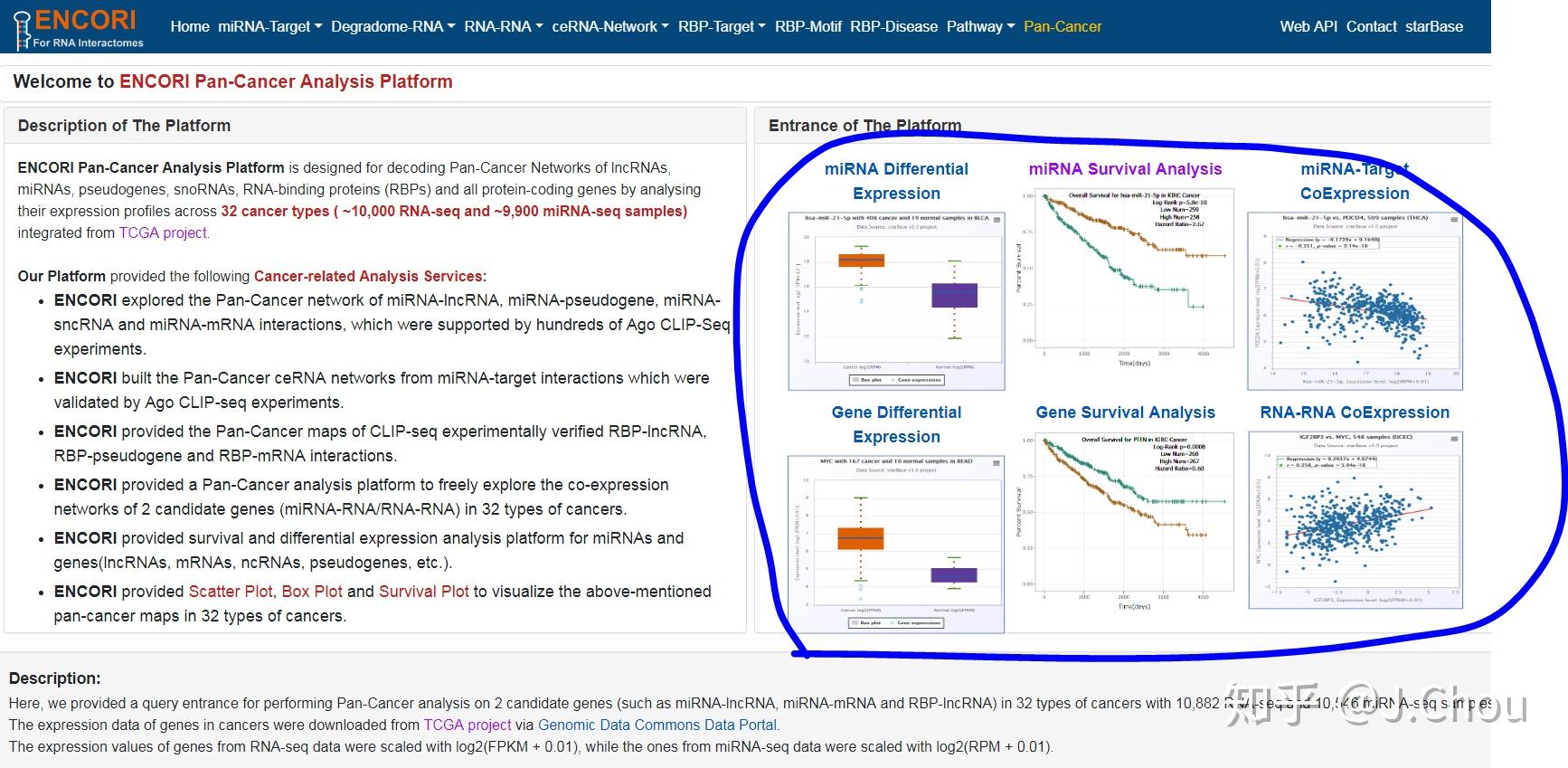Screen dimensions: 1568x768
Task: Open the Gene Differential Expression entrance link
Action: (896, 424)
